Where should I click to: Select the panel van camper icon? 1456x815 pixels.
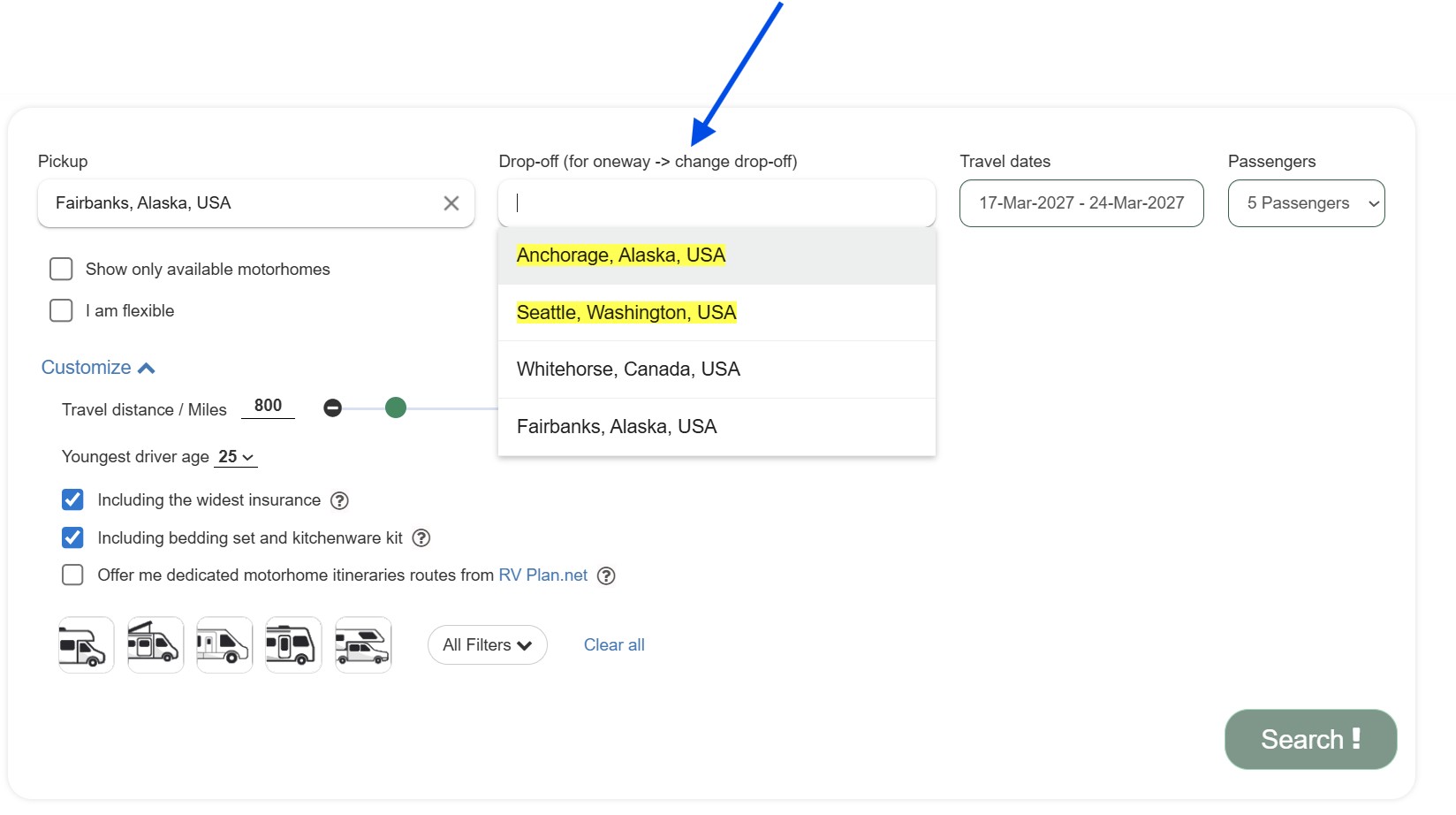click(x=224, y=645)
